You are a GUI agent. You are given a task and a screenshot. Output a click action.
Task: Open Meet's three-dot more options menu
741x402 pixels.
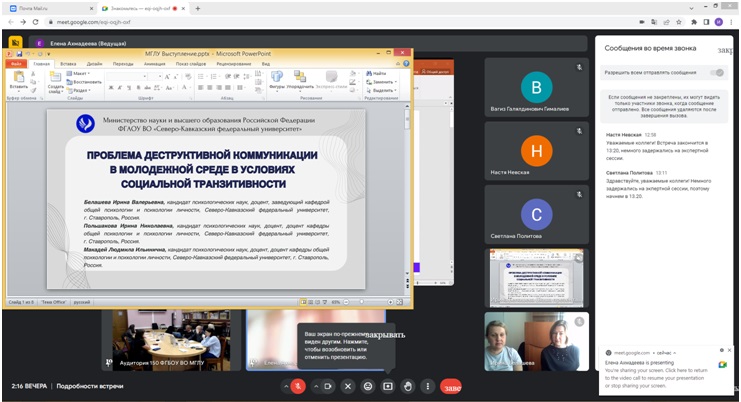click(428, 386)
